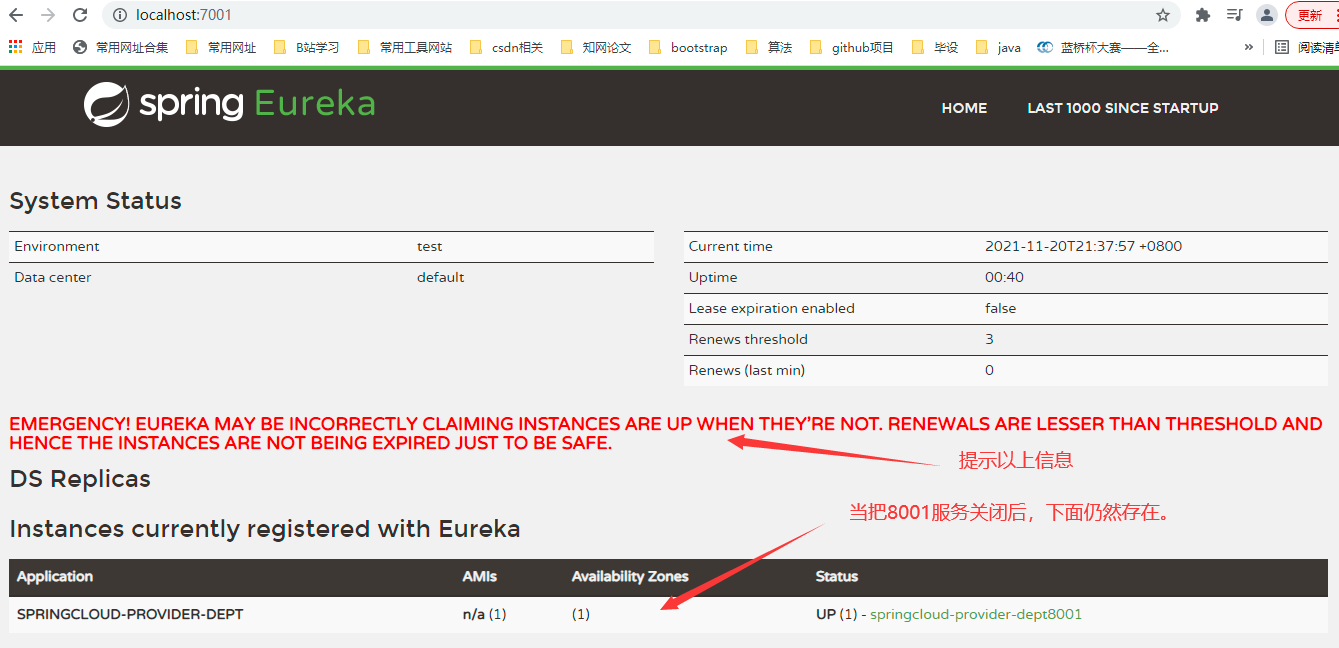The height and width of the screenshot is (648, 1339).
Task: Click the AMIs cell 'n/a (1)'
Action: tap(484, 614)
